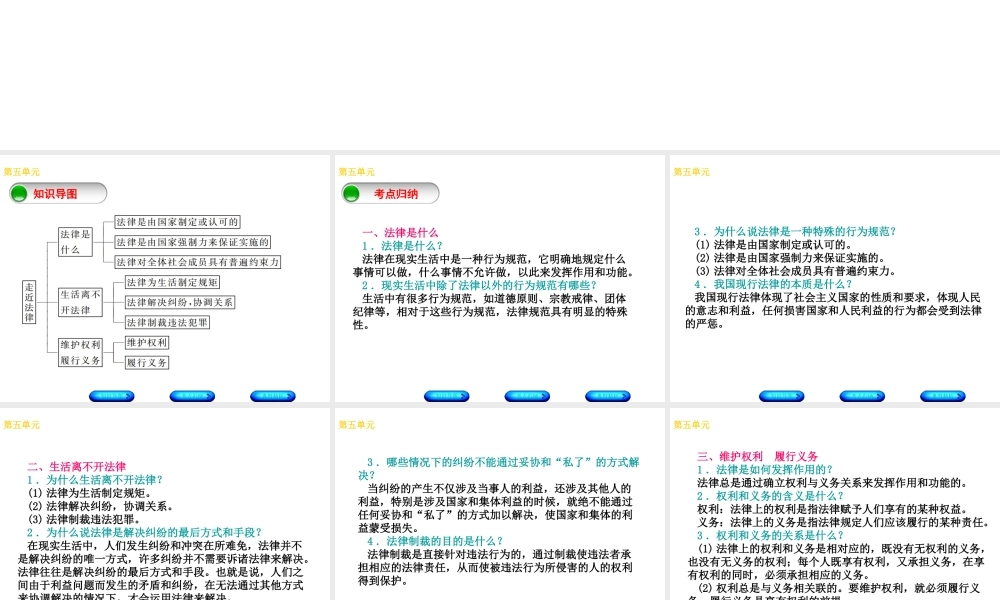
Task: Click box 法律为生活制定规矩
Action: [x=172, y=282]
